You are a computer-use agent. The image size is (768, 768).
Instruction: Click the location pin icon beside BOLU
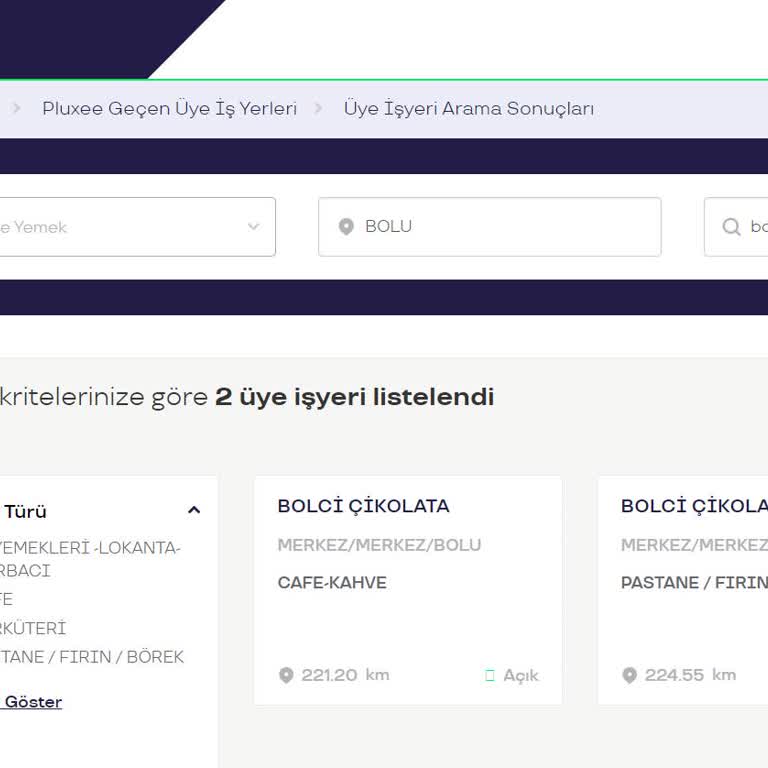346,227
